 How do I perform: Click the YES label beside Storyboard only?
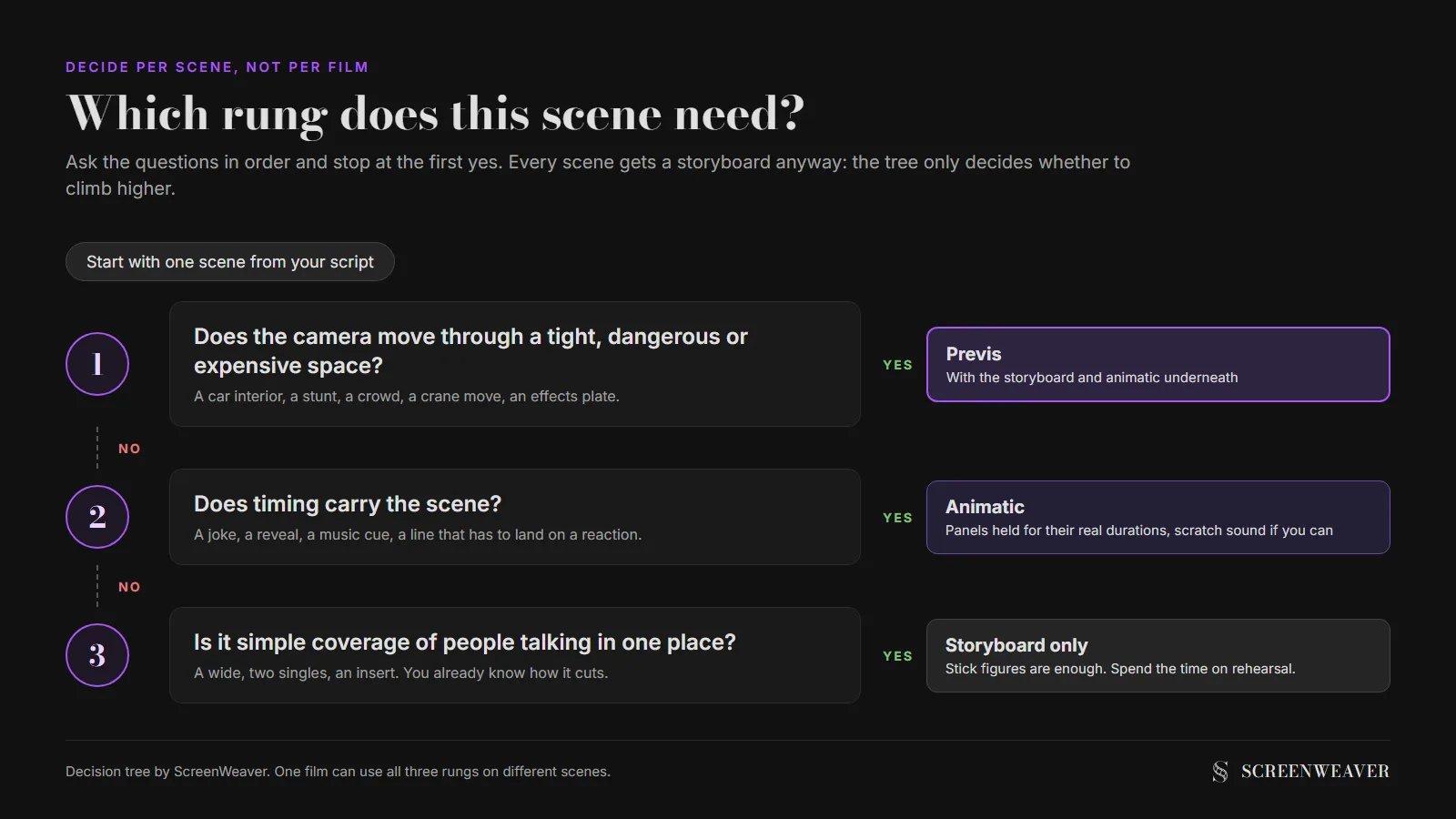897,656
